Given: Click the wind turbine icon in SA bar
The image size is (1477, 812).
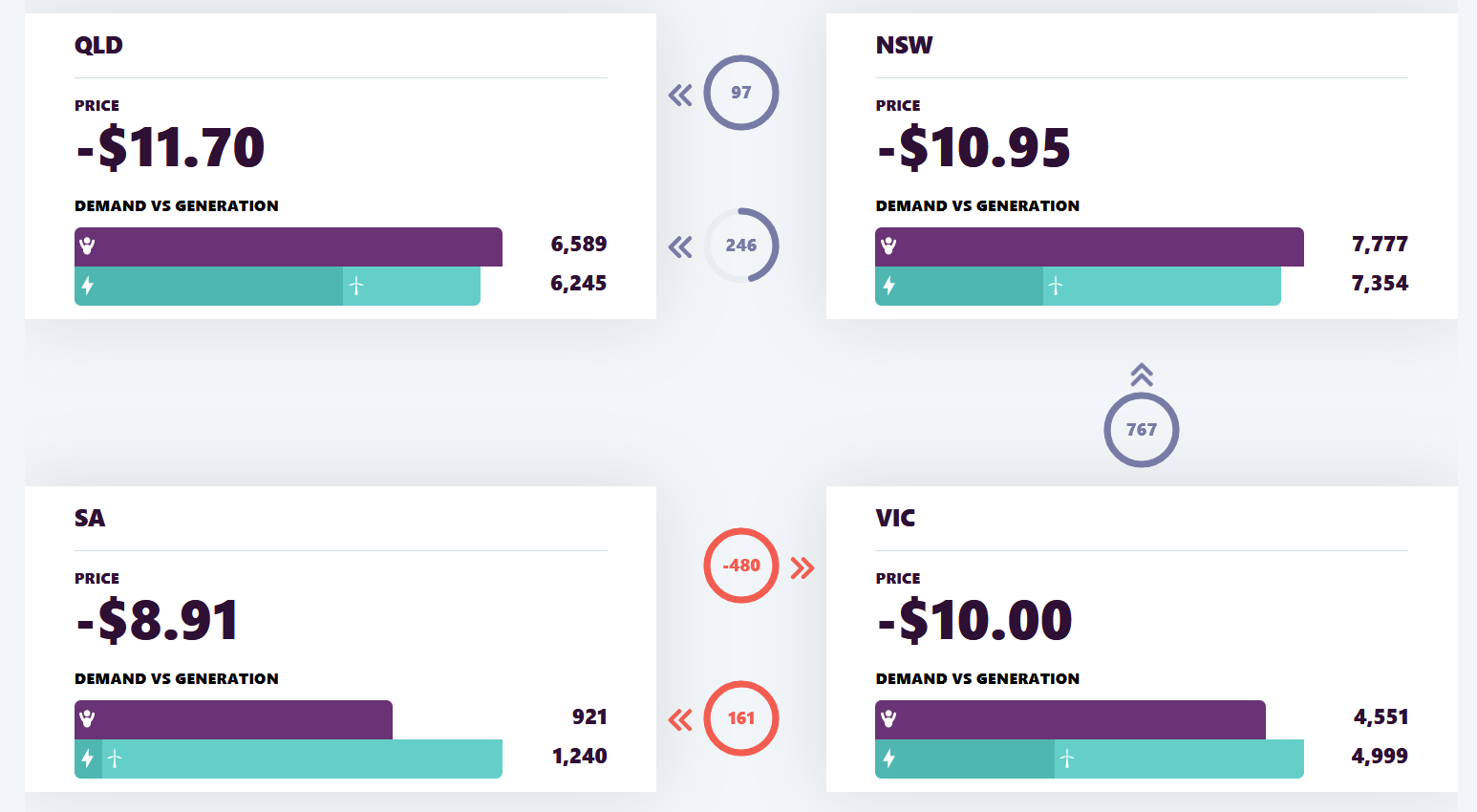Looking at the screenshot, I should [x=115, y=759].
